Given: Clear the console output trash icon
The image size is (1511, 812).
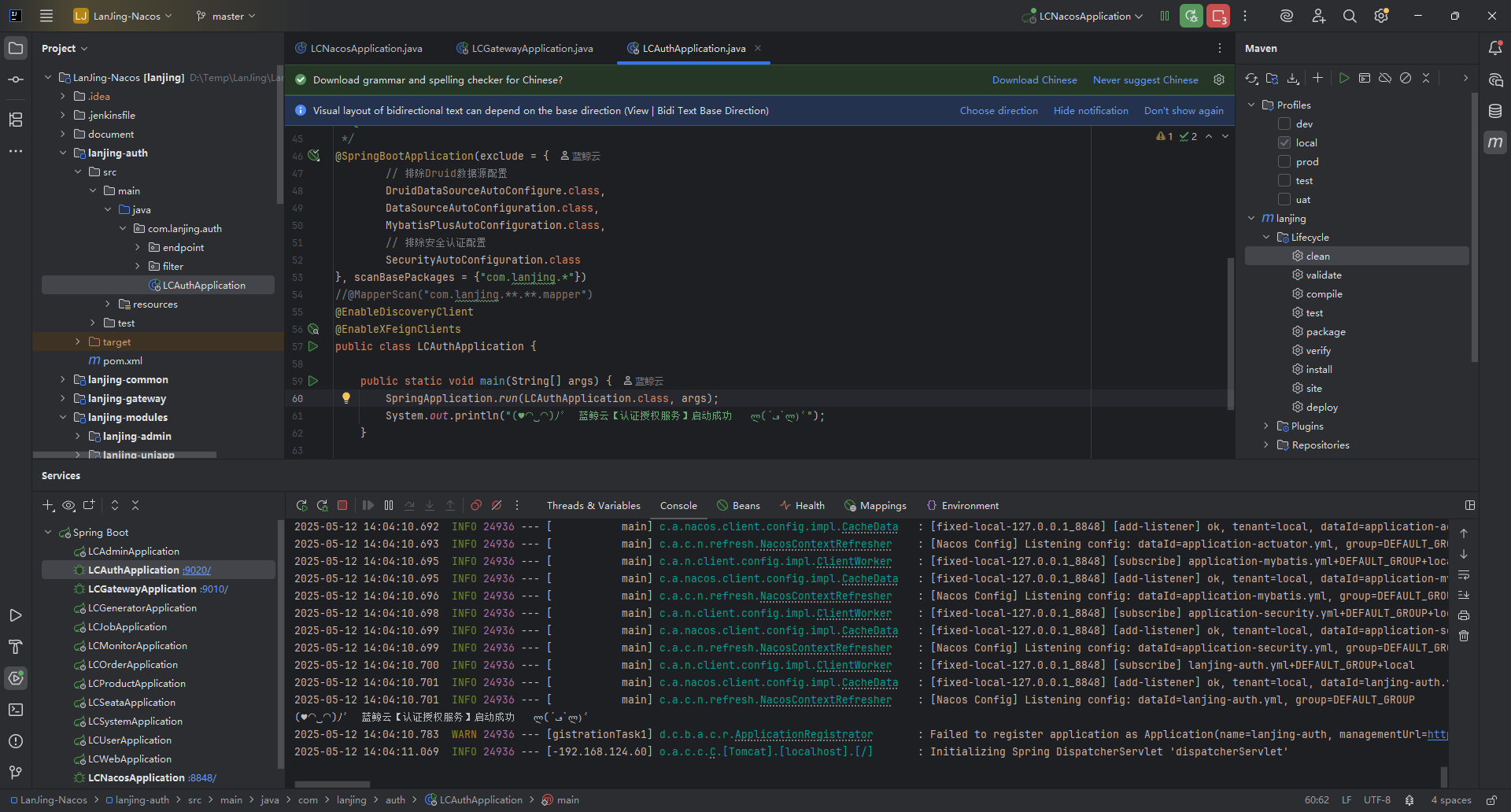Looking at the screenshot, I should (x=1464, y=636).
